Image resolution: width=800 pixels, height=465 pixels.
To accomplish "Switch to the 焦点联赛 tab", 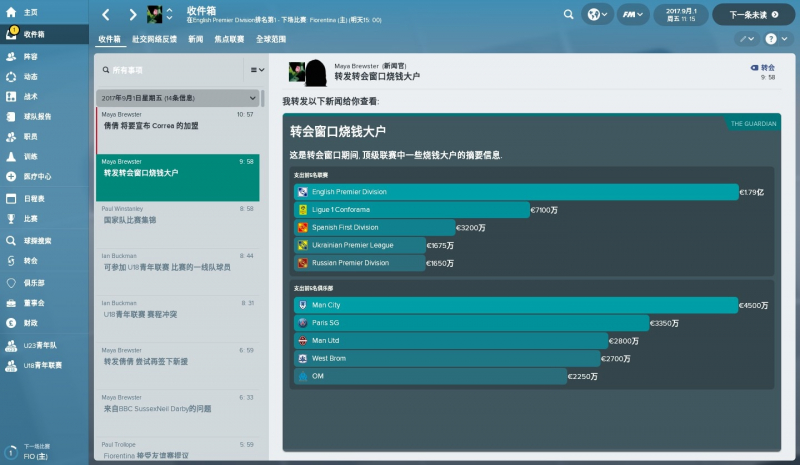I will coord(229,38).
